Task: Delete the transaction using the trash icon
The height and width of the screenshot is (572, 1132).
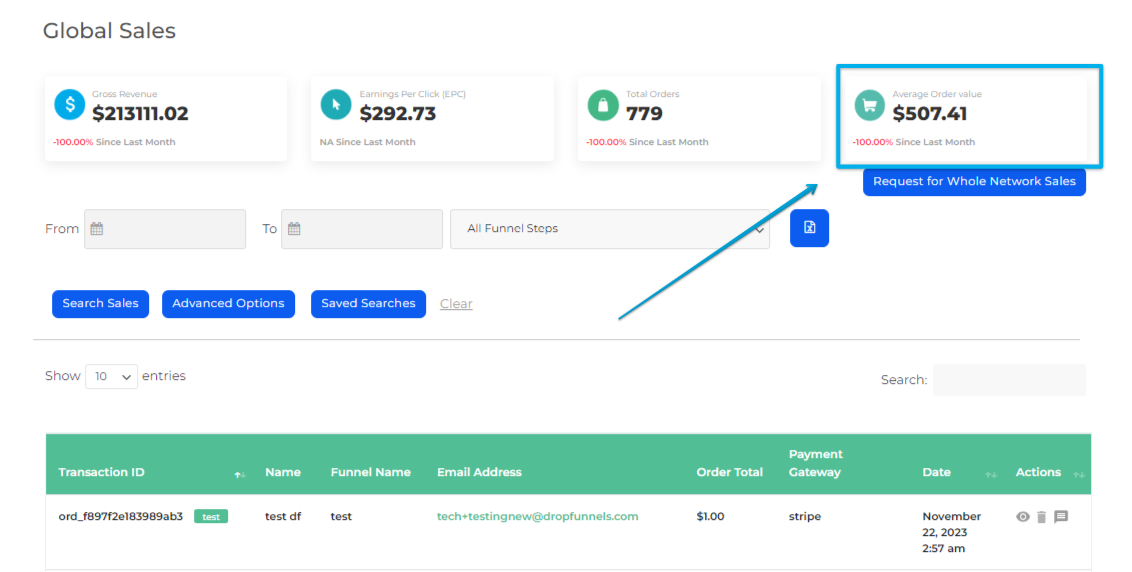Action: click(1041, 517)
